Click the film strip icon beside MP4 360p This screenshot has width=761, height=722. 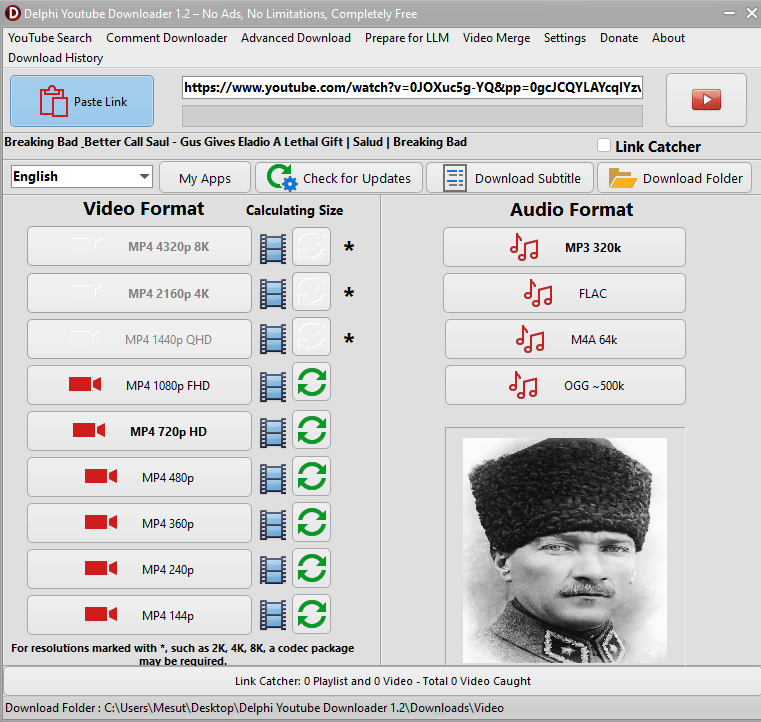coord(273,525)
